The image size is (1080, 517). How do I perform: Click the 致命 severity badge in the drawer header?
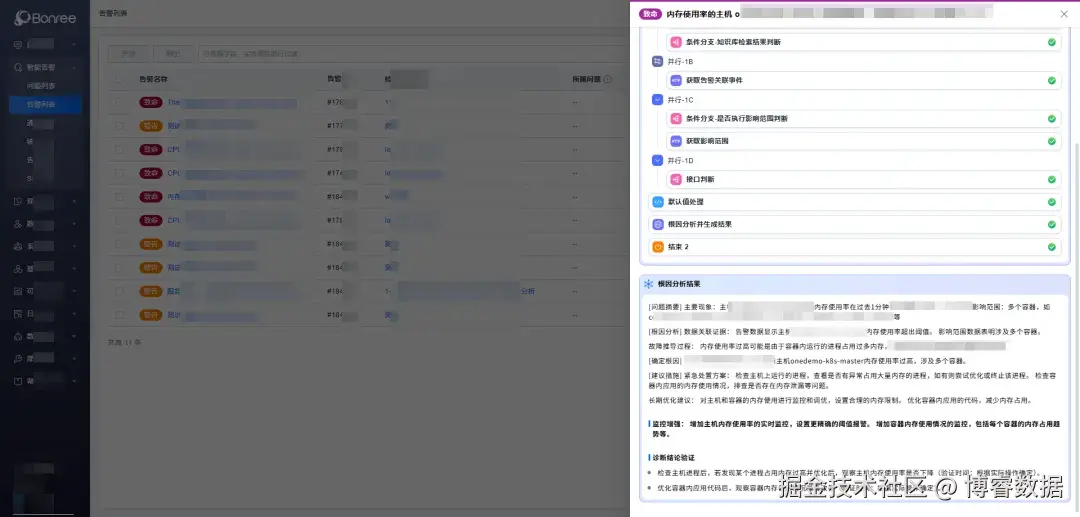click(x=650, y=14)
